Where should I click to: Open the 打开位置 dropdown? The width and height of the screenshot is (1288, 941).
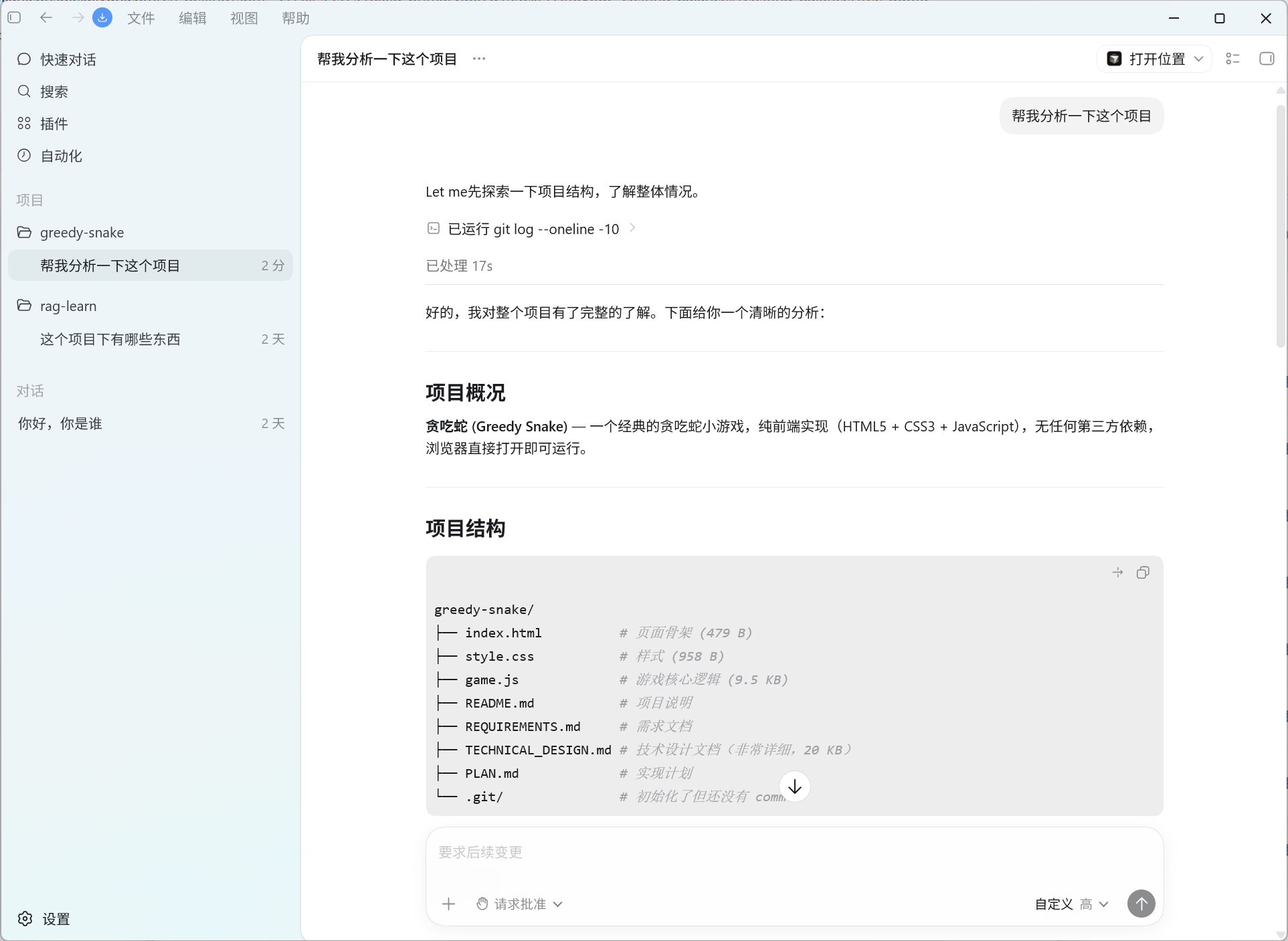coord(1155,59)
